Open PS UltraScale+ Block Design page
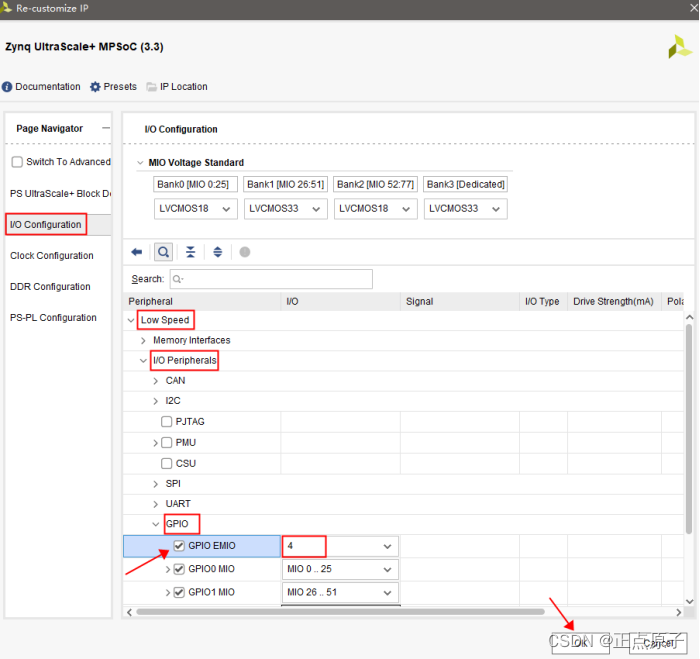Screen dimensions: 700x659 tap(60, 194)
